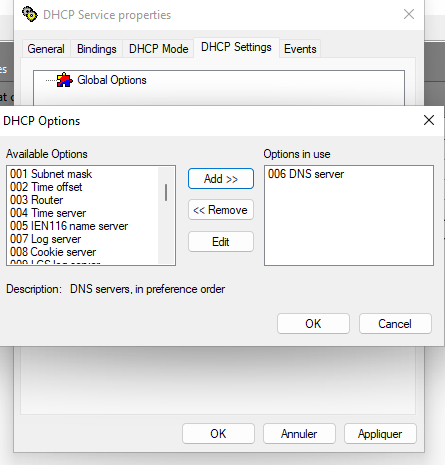This screenshot has width=445, height=465.
Task: Click the Edit button
Action: click(221, 242)
